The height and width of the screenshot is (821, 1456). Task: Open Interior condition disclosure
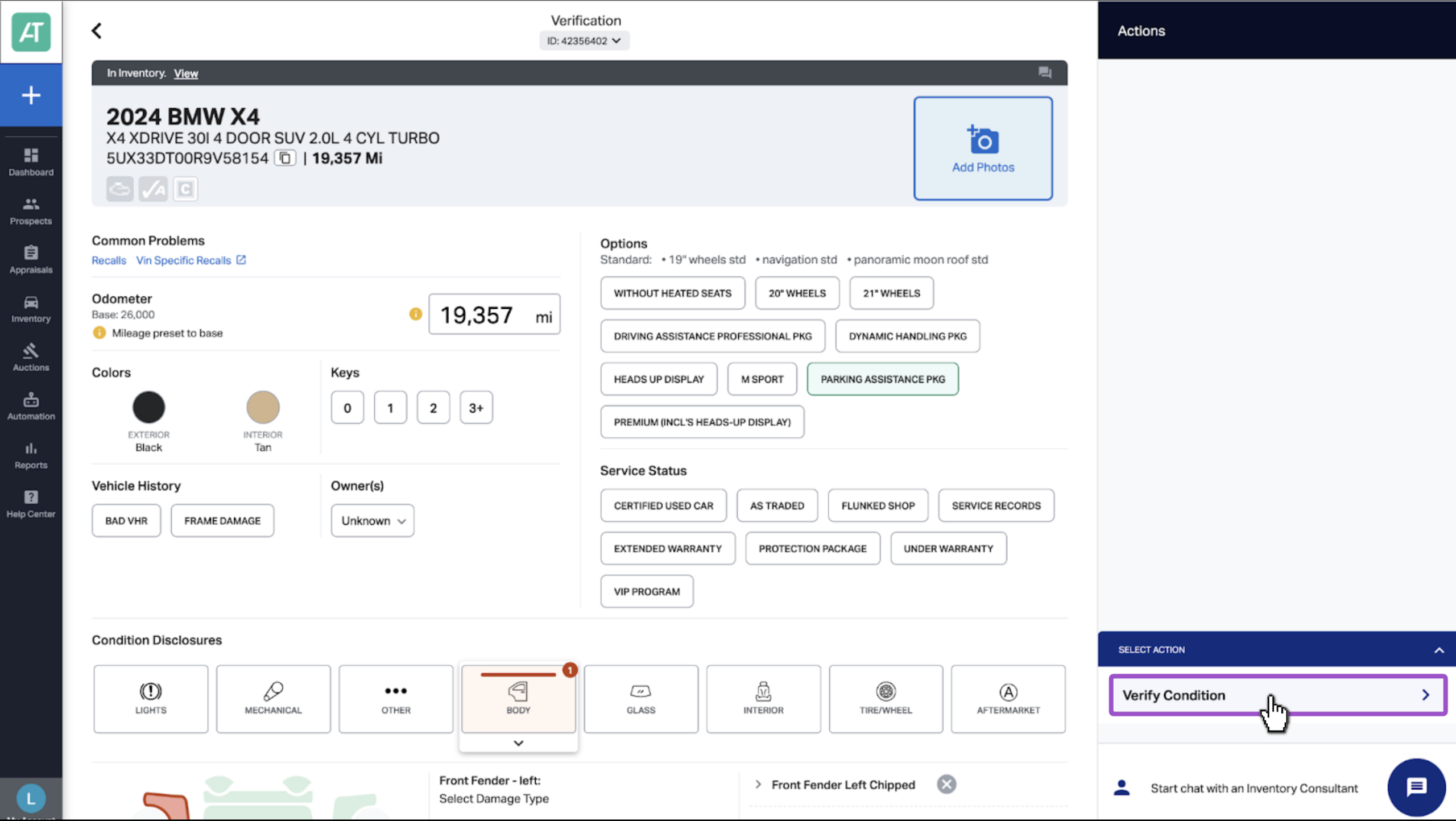tap(763, 699)
